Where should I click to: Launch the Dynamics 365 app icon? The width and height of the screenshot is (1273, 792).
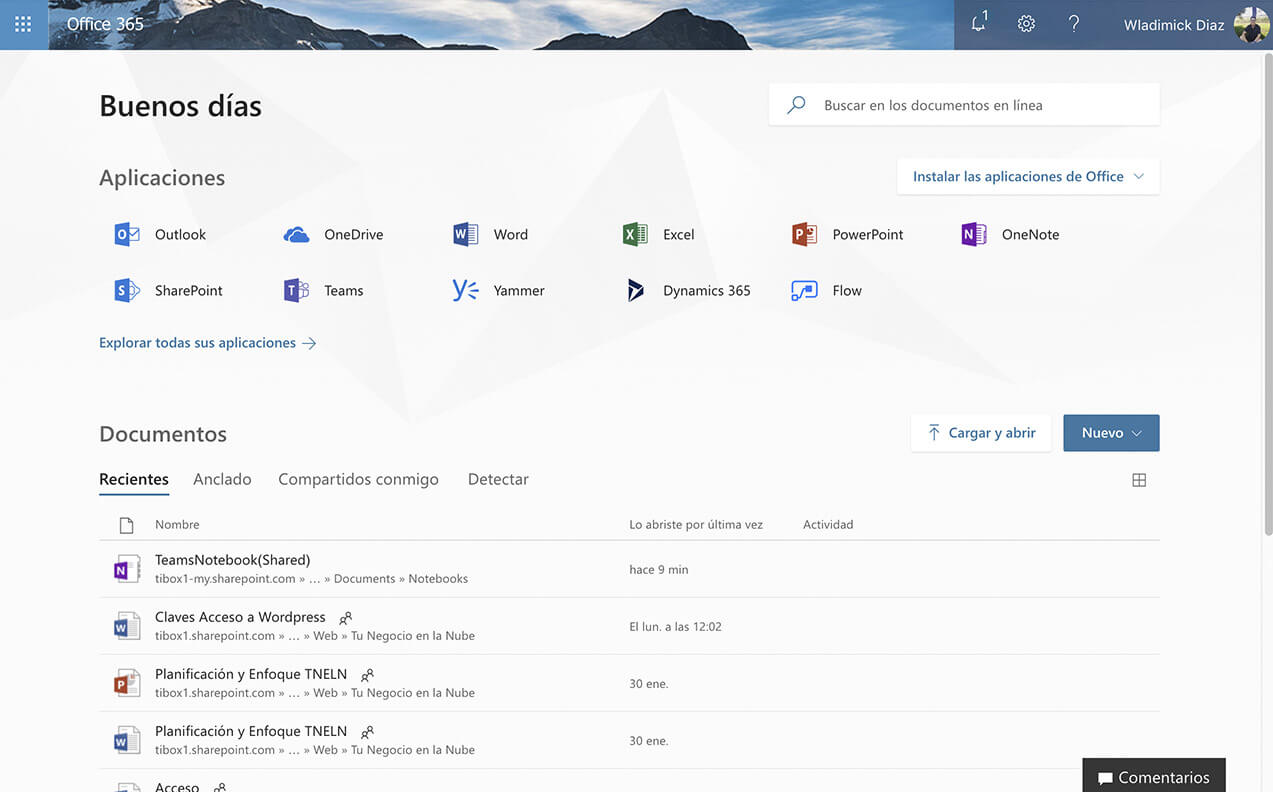635,290
